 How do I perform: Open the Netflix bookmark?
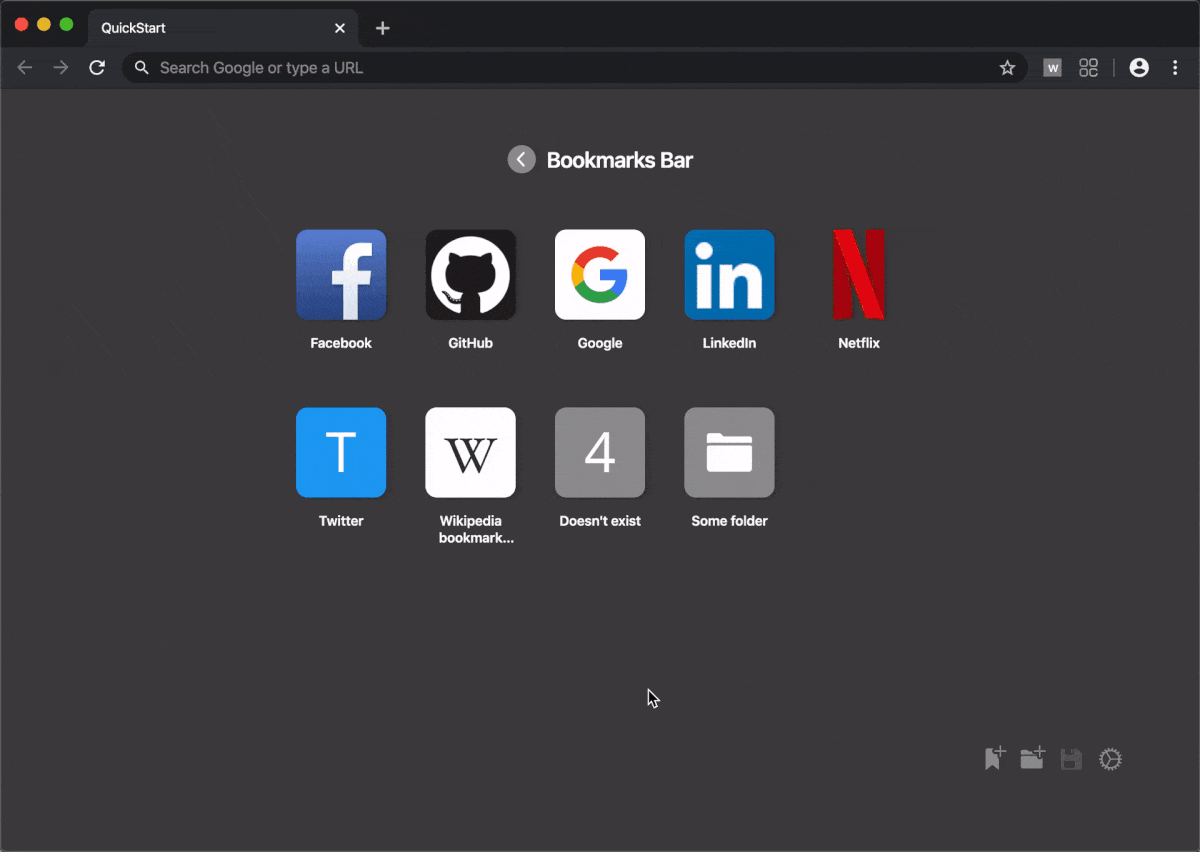pyautogui.click(x=858, y=274)
